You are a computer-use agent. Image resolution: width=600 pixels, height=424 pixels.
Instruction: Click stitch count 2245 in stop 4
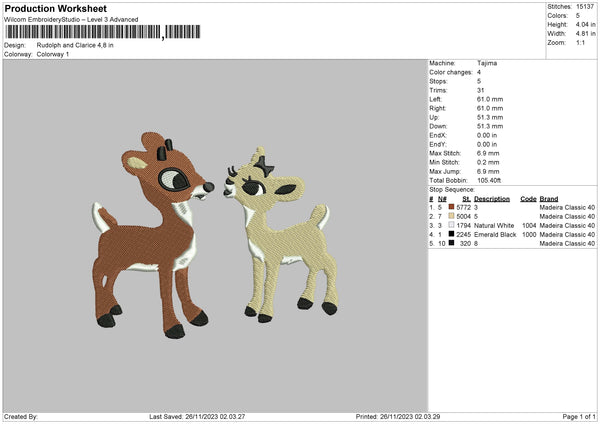(x=464, y=234)
